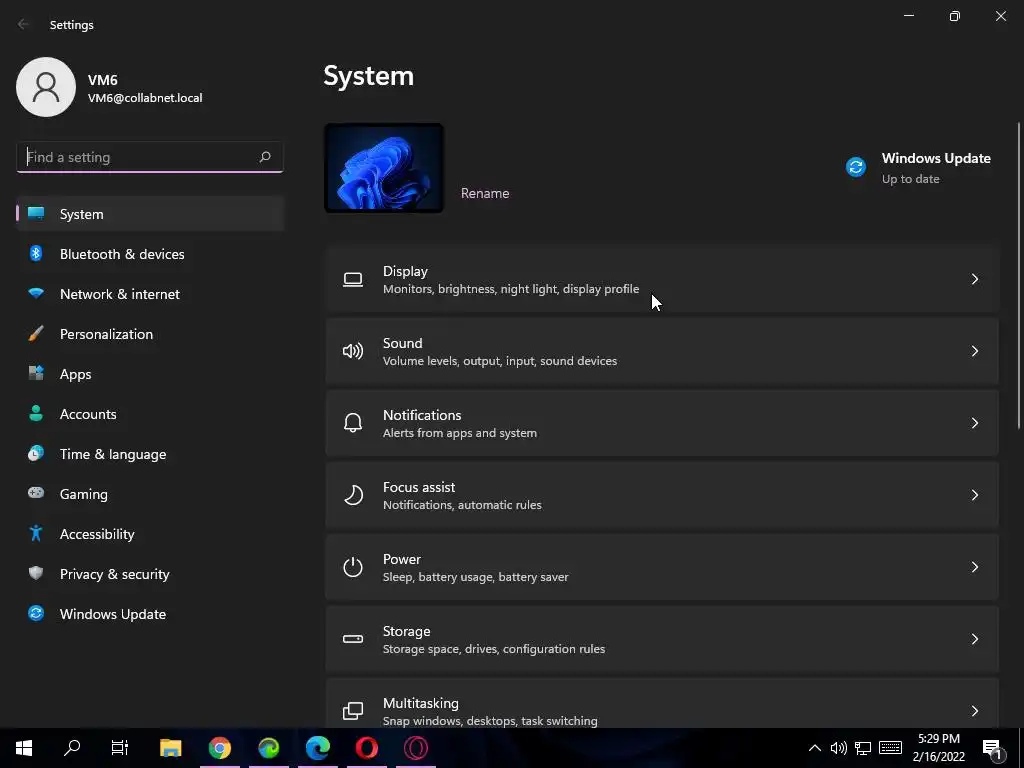The image size is (1024, 768).
Task: Focus the Find a setting search field
Action: pos(150,157)
